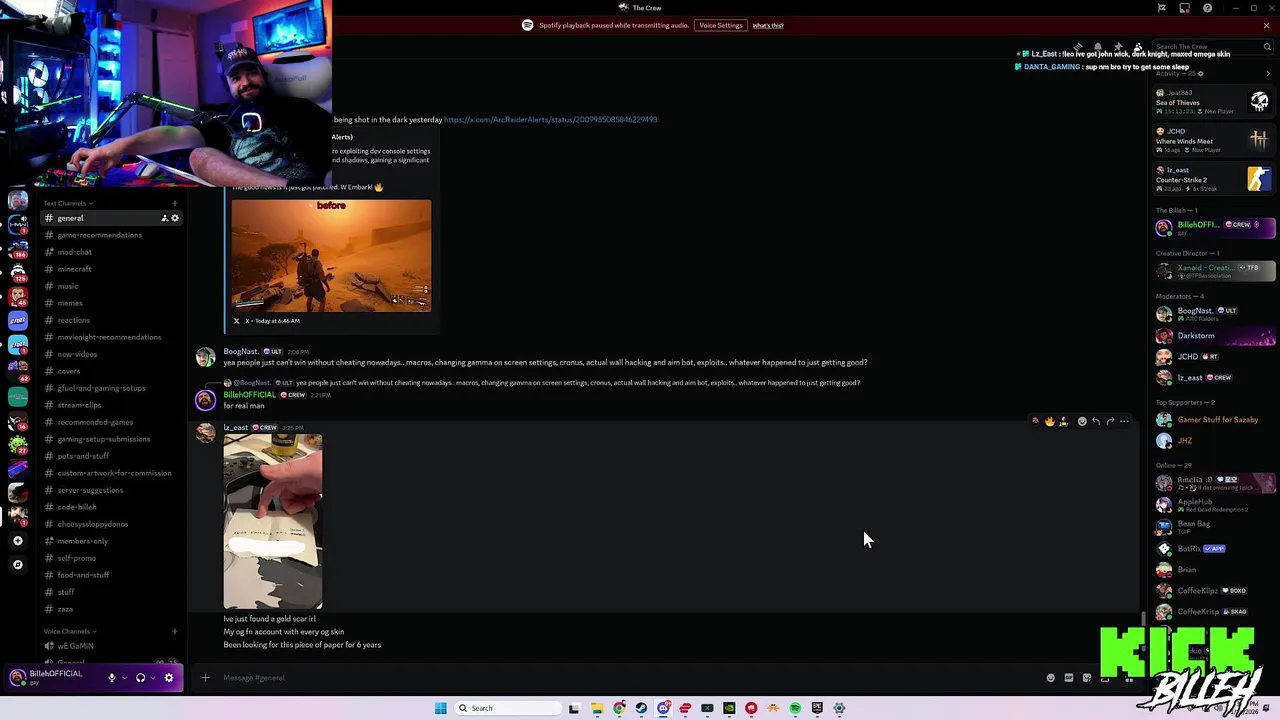The image size is (1280, 720).
Task: Add the fire emoji quick reaction
Action: [x=1050, y=421]
